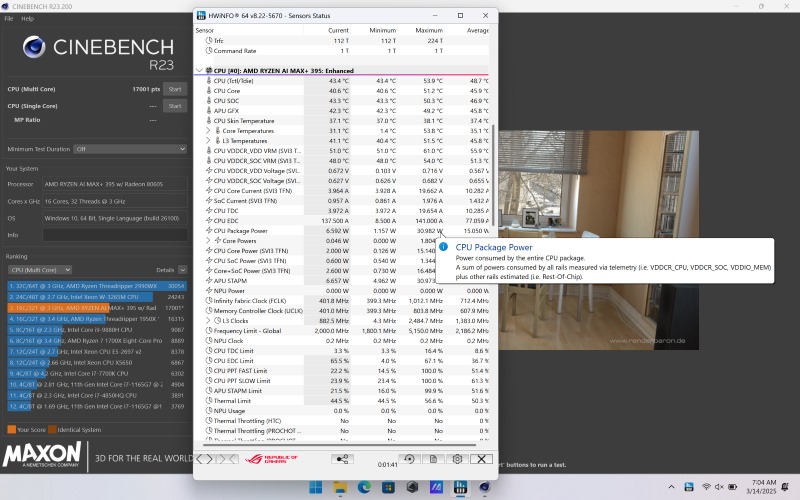This screenshot has height=500, width=800.
Task: Select ranking row Intel Core i7-7700K
Action: click(x=97, y=373)
